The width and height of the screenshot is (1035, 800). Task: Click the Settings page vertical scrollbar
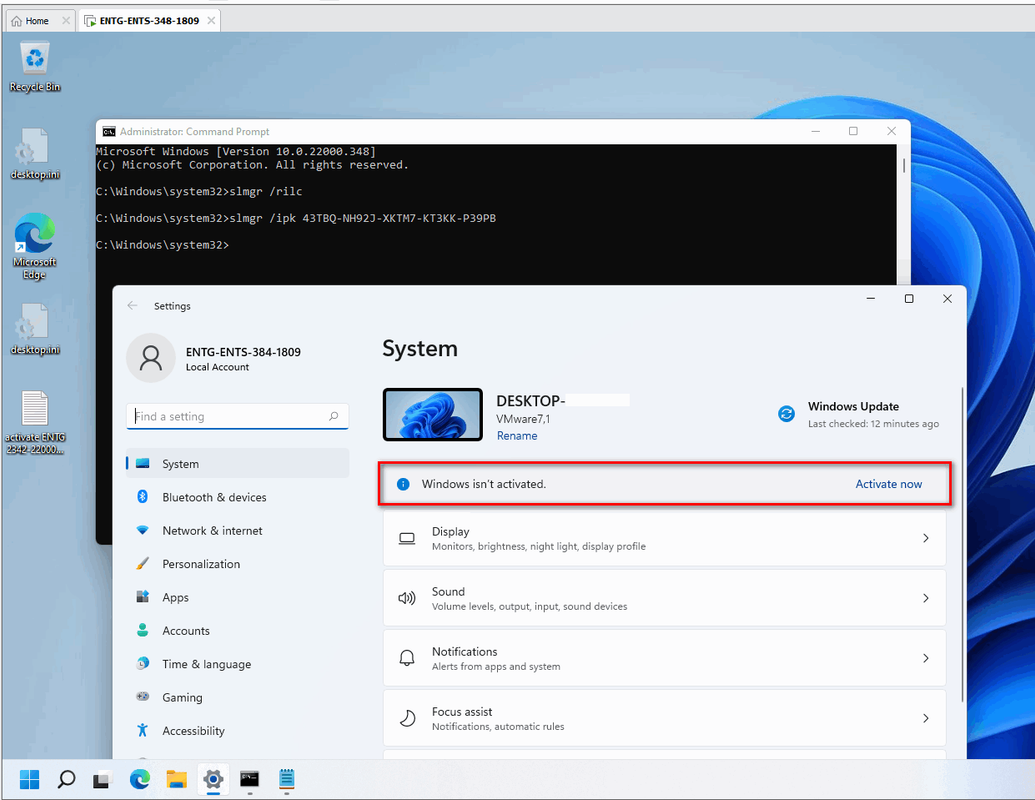point(962,545)
